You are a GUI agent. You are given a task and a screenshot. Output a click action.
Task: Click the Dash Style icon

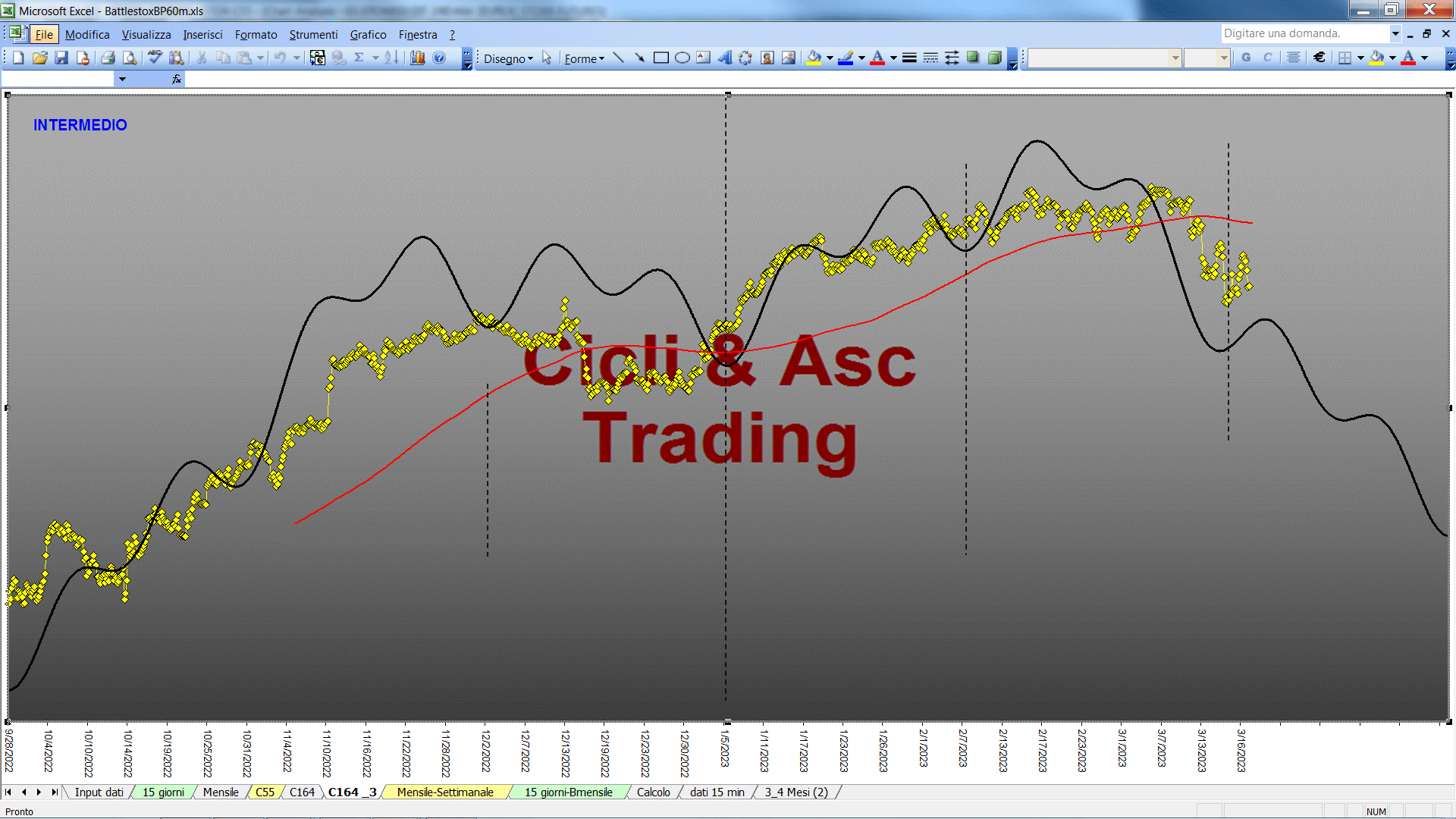click(930, 58)
